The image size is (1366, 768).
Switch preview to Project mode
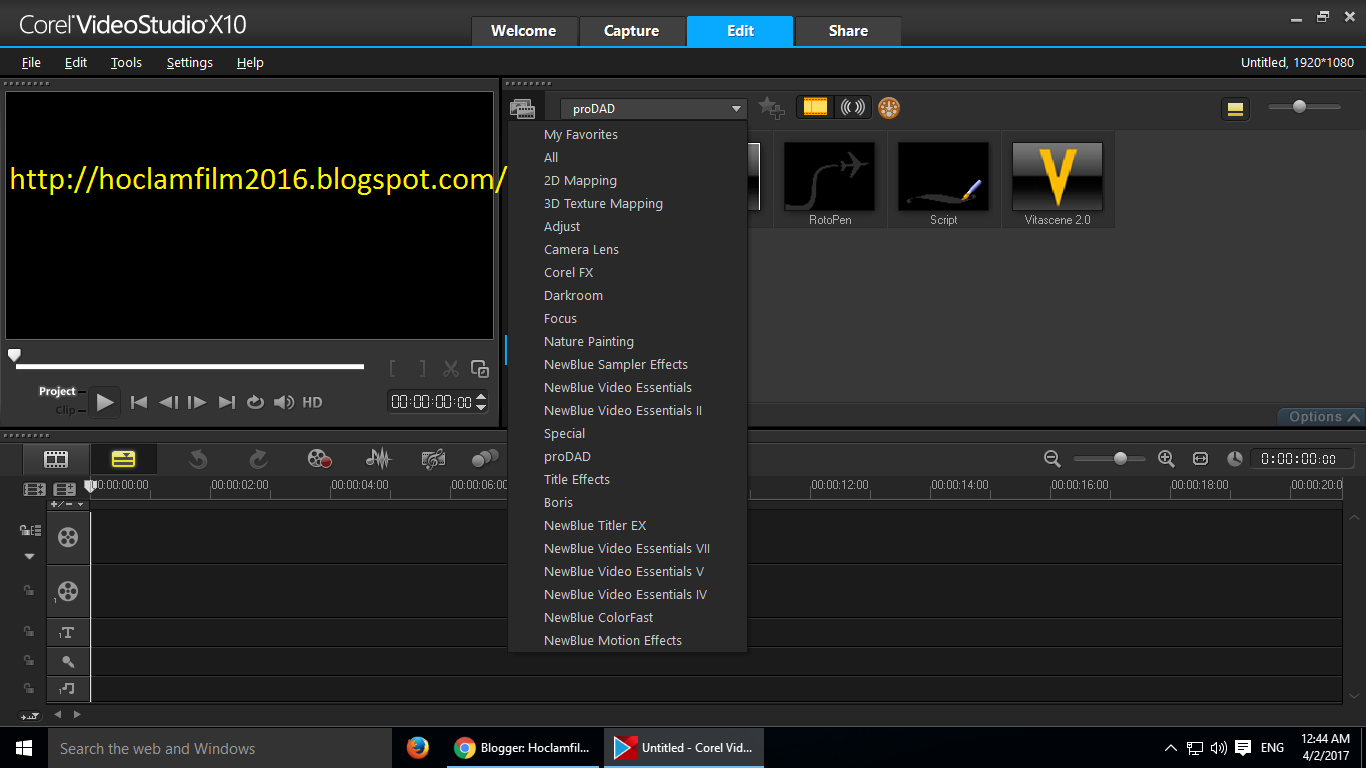tap(57, 391)
